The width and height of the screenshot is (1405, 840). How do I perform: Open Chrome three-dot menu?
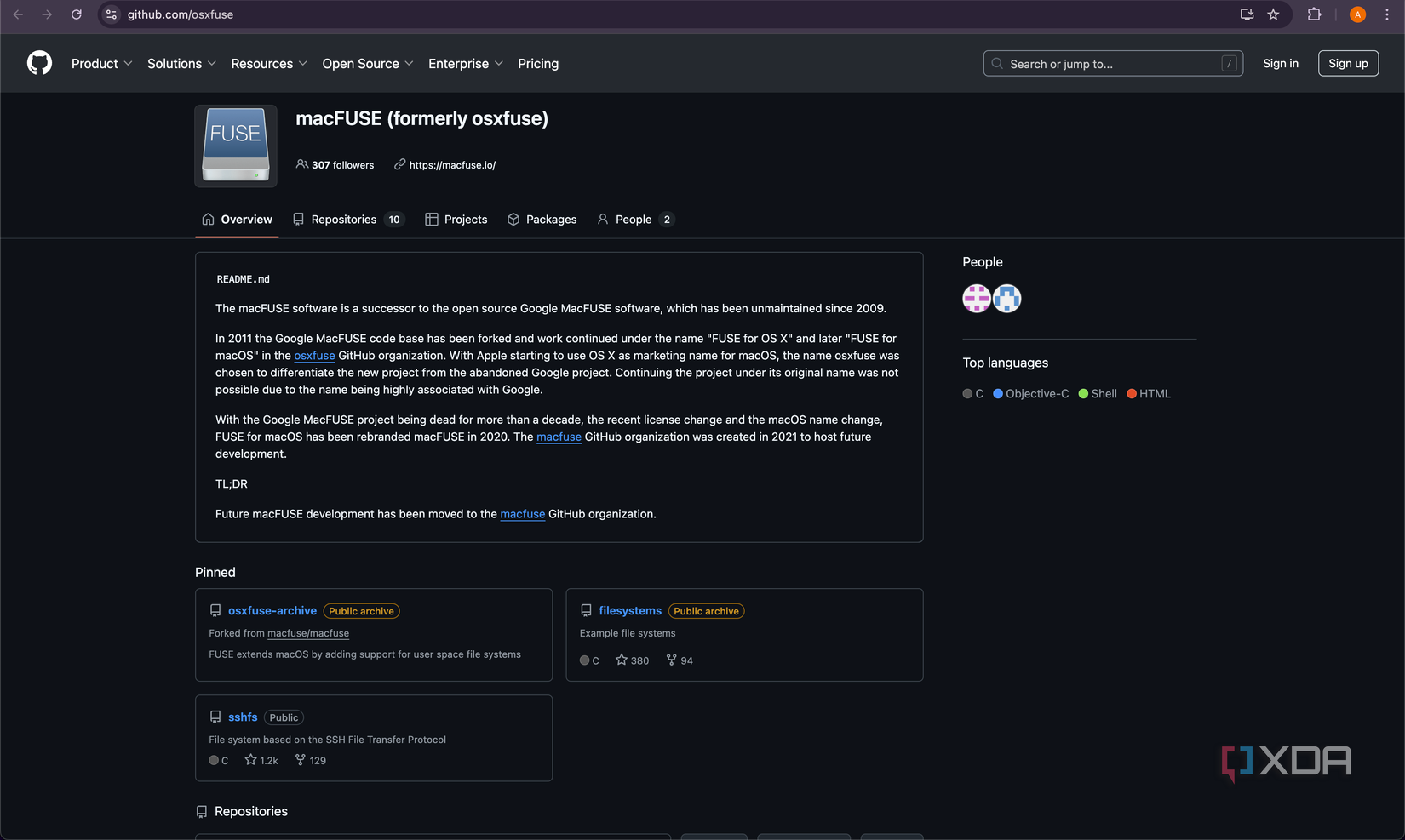pos(1386,14)
